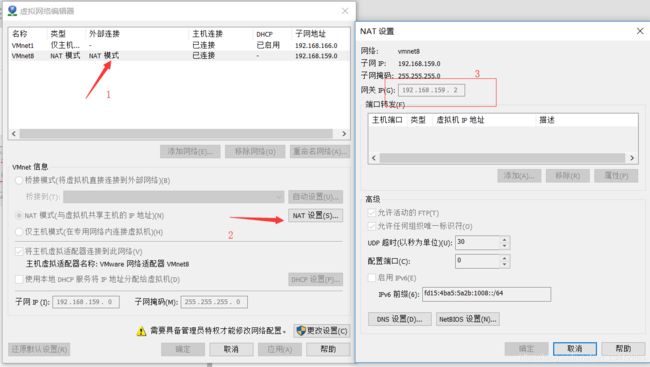The image size is (650, 367).
Task: Toggle 启用 IPv6 checkbox
Action: tap(371, 278)
